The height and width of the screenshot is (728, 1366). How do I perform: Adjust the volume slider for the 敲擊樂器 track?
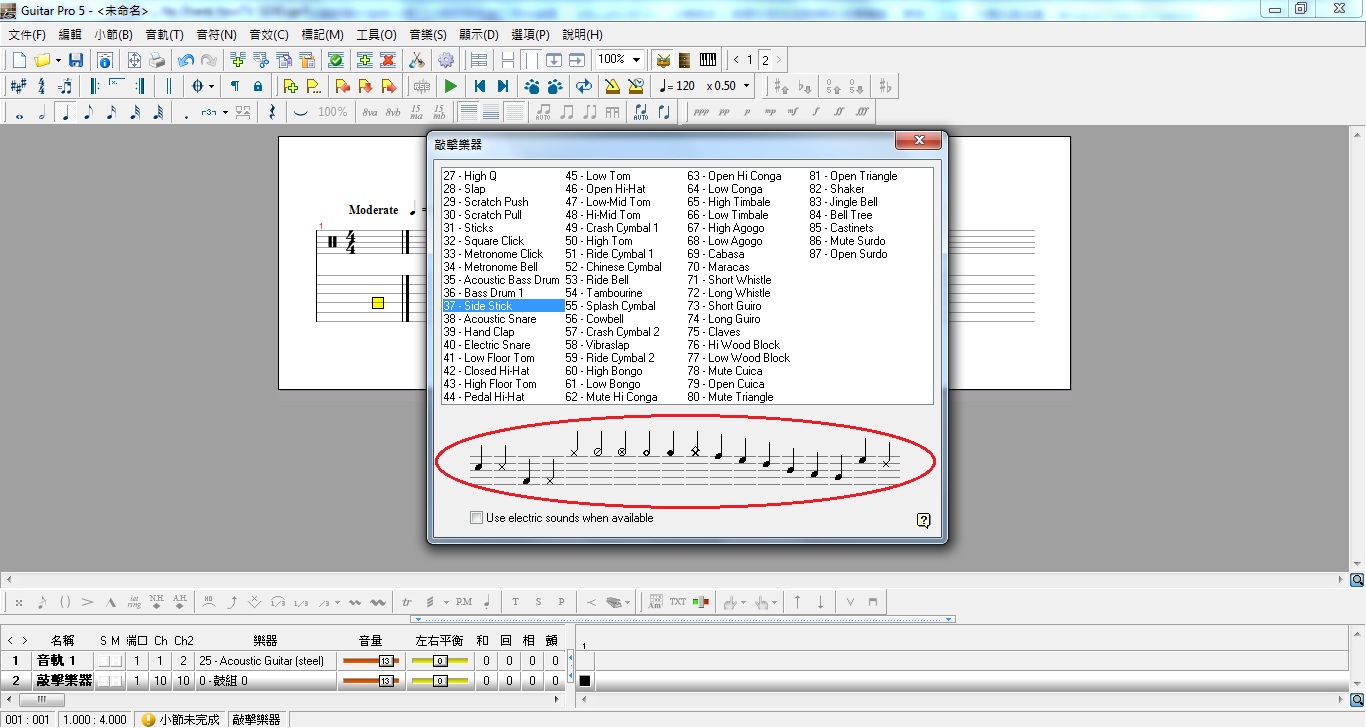pyautogui.click(x=370, y=681)
